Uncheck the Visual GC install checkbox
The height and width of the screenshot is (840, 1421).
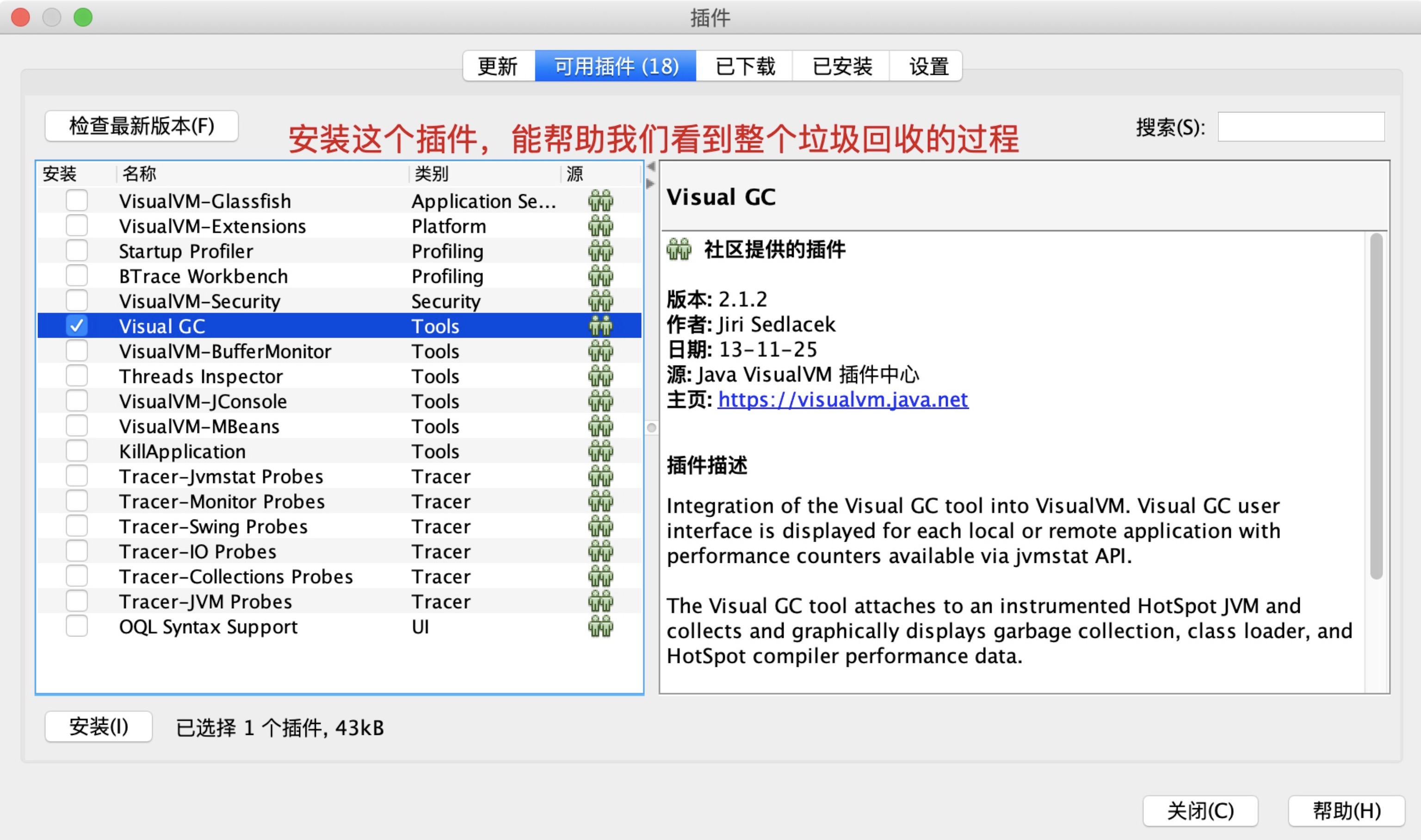point(76,326)
